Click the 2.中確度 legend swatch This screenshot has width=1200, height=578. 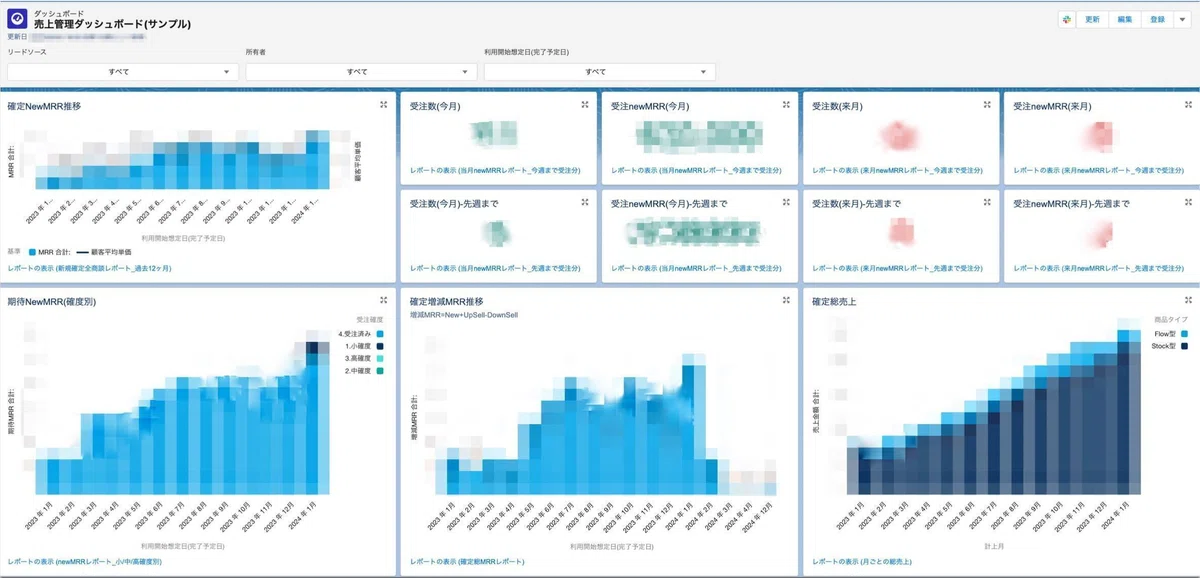click(x=381, y=371)
